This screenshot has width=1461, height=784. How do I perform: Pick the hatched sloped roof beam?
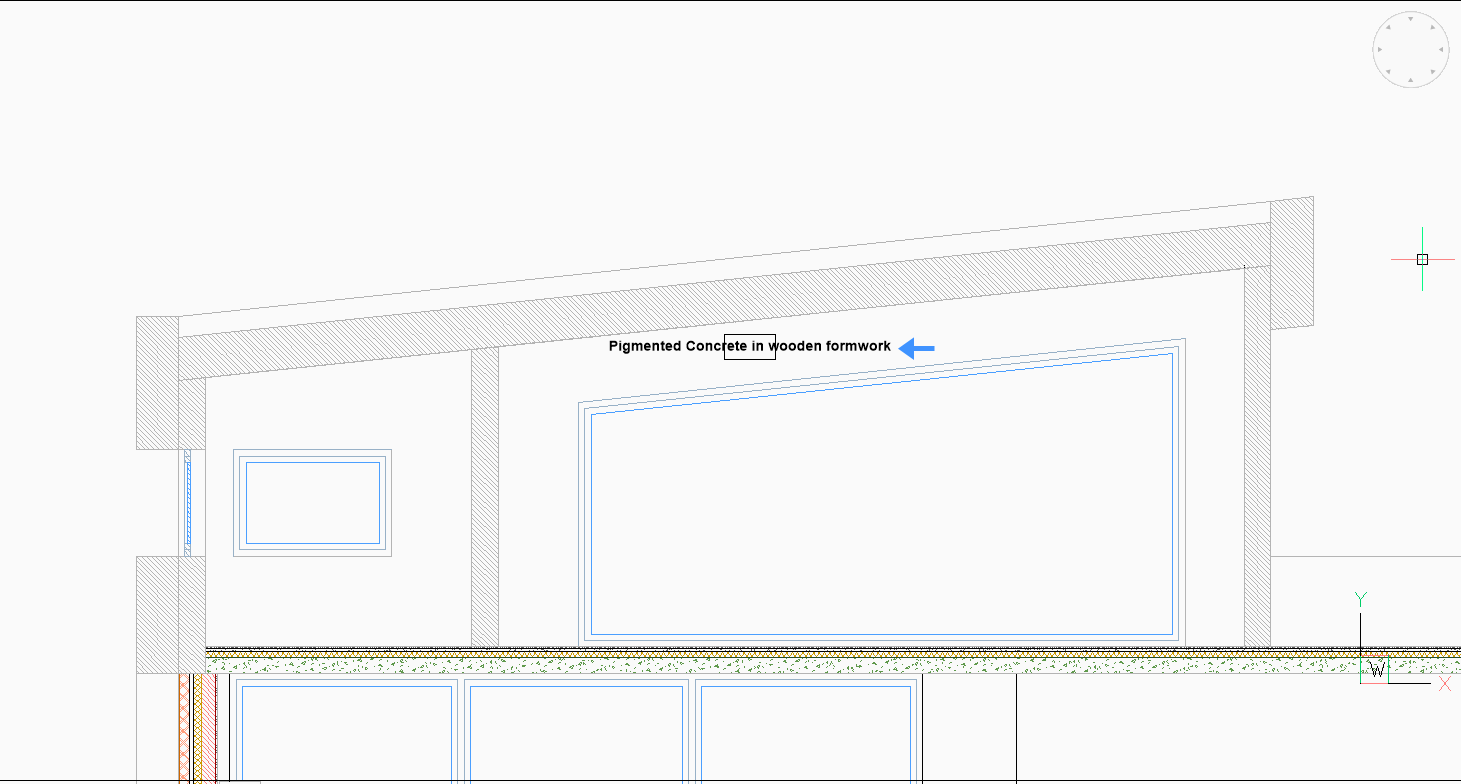click(x=720, y=299)
